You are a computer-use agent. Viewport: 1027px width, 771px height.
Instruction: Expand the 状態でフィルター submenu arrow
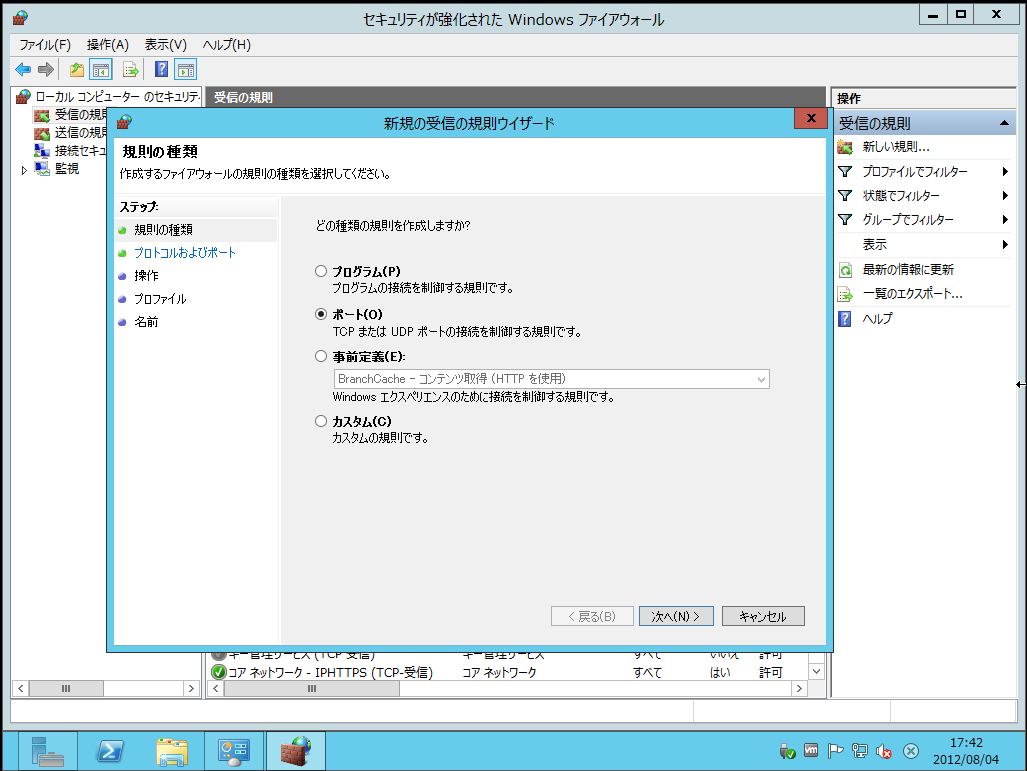(1005, 195)
